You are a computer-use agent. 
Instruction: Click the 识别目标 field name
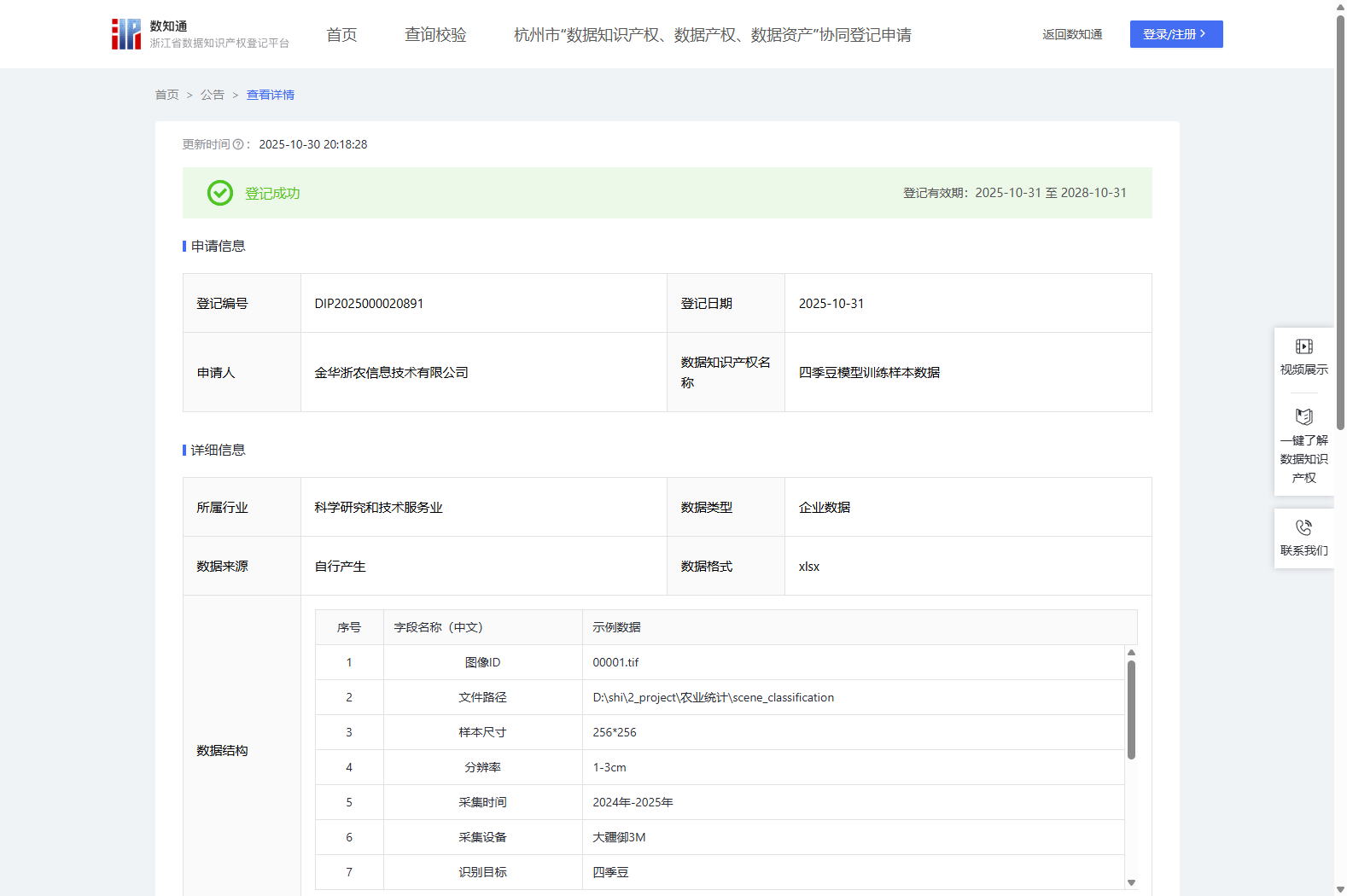click(482, 872)
